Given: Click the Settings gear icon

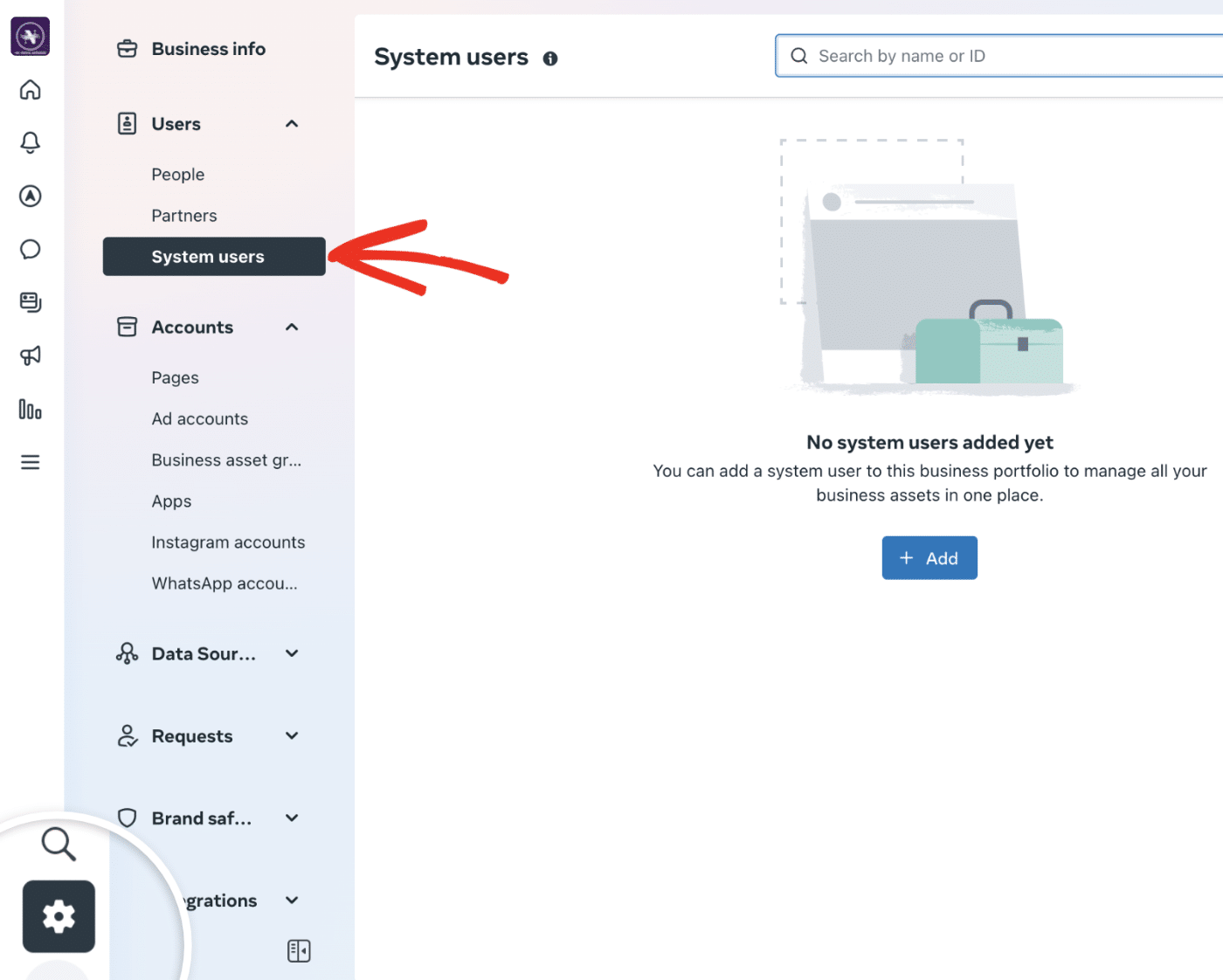Looking at the screenshot, I should point(58,916).
